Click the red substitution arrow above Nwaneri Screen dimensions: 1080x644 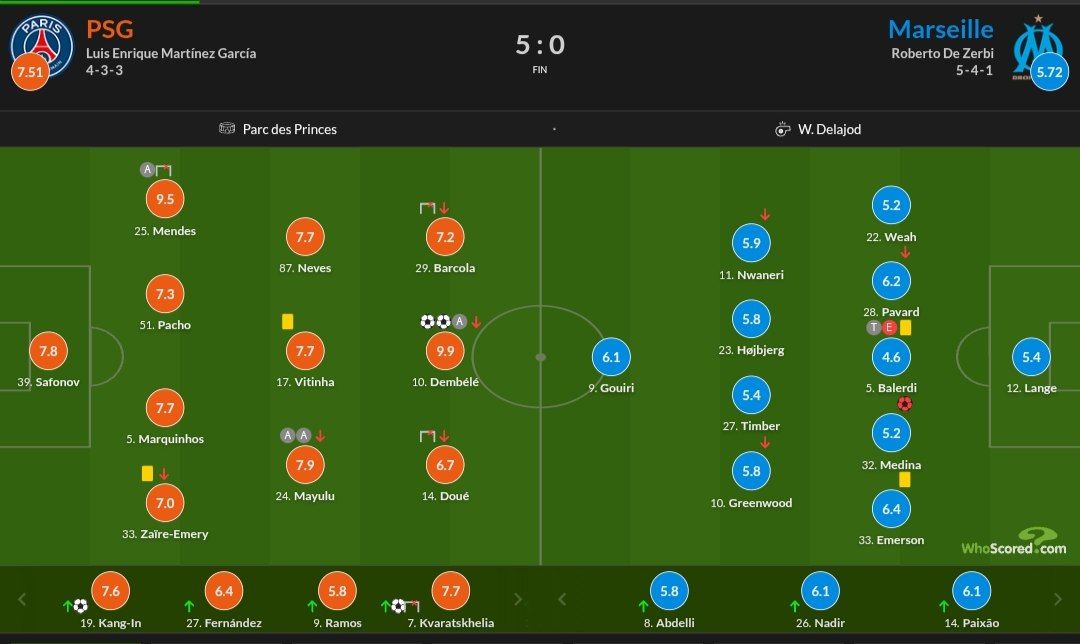coord(765,214)
